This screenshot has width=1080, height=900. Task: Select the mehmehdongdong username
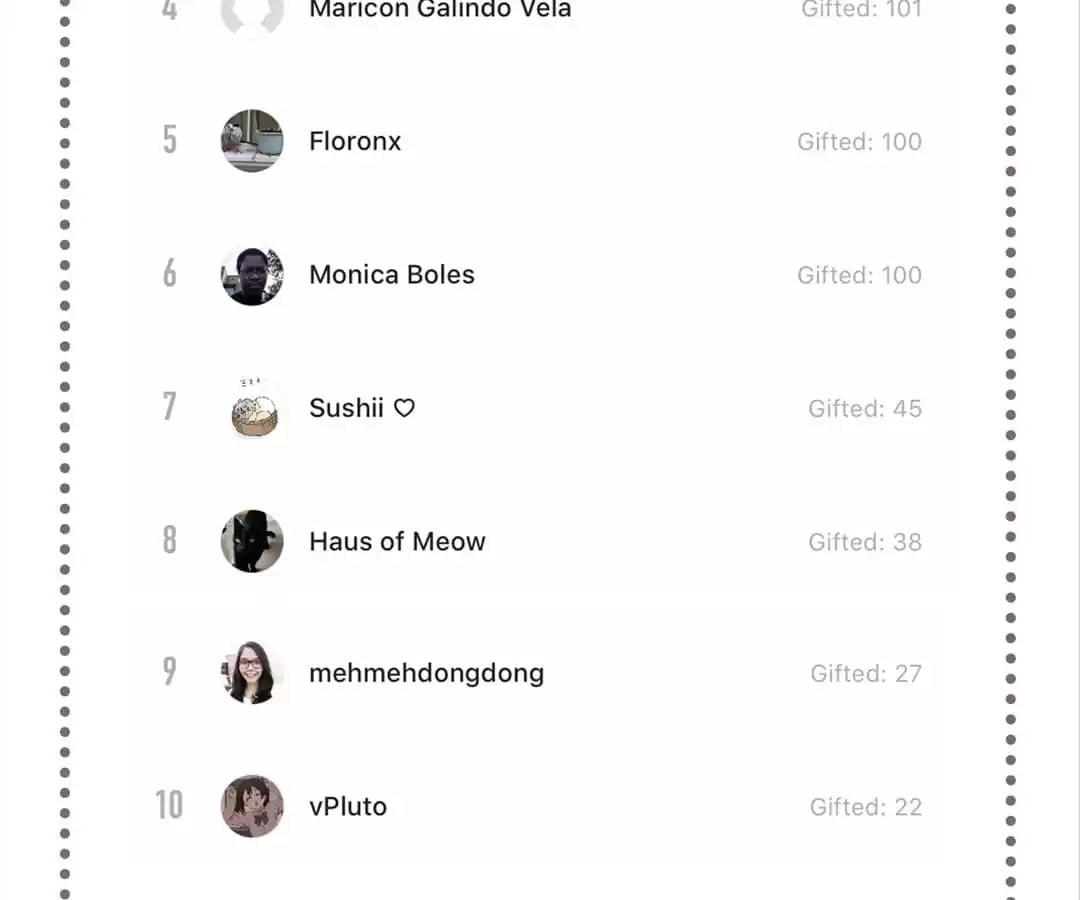pos(426,673)
